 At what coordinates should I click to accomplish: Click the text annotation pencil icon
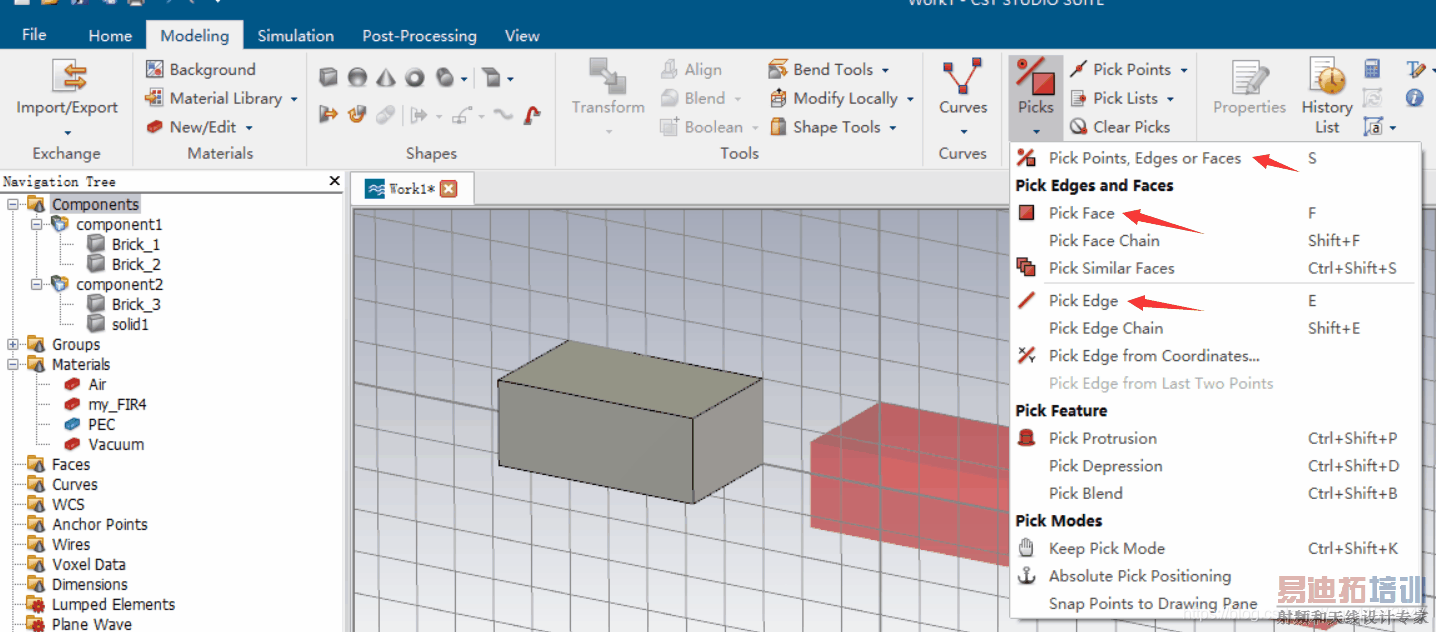point(1414,69)
